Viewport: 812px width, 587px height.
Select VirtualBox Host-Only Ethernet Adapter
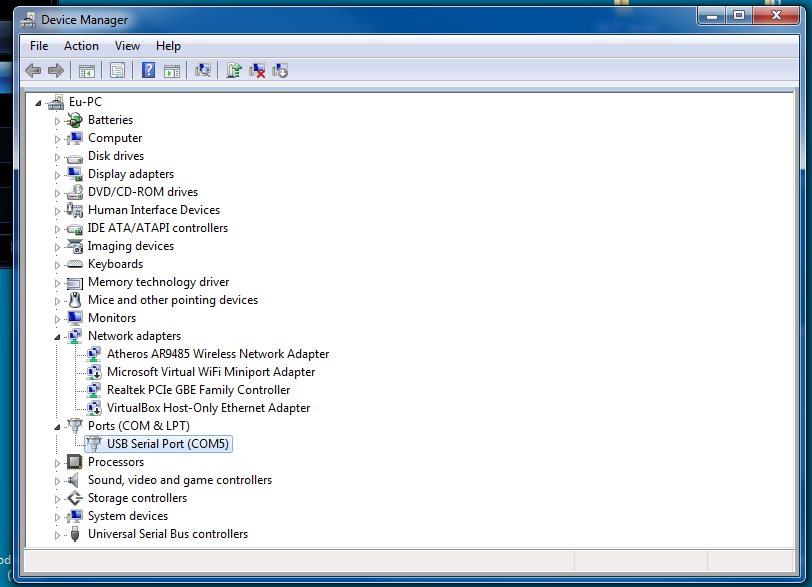(208, 408)
